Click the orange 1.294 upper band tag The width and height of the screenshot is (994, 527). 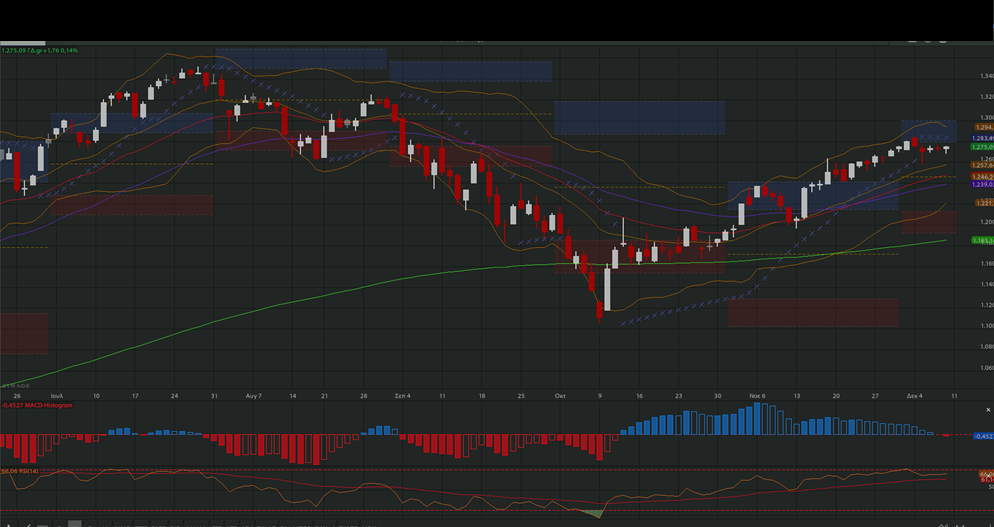tap(984, 127)
